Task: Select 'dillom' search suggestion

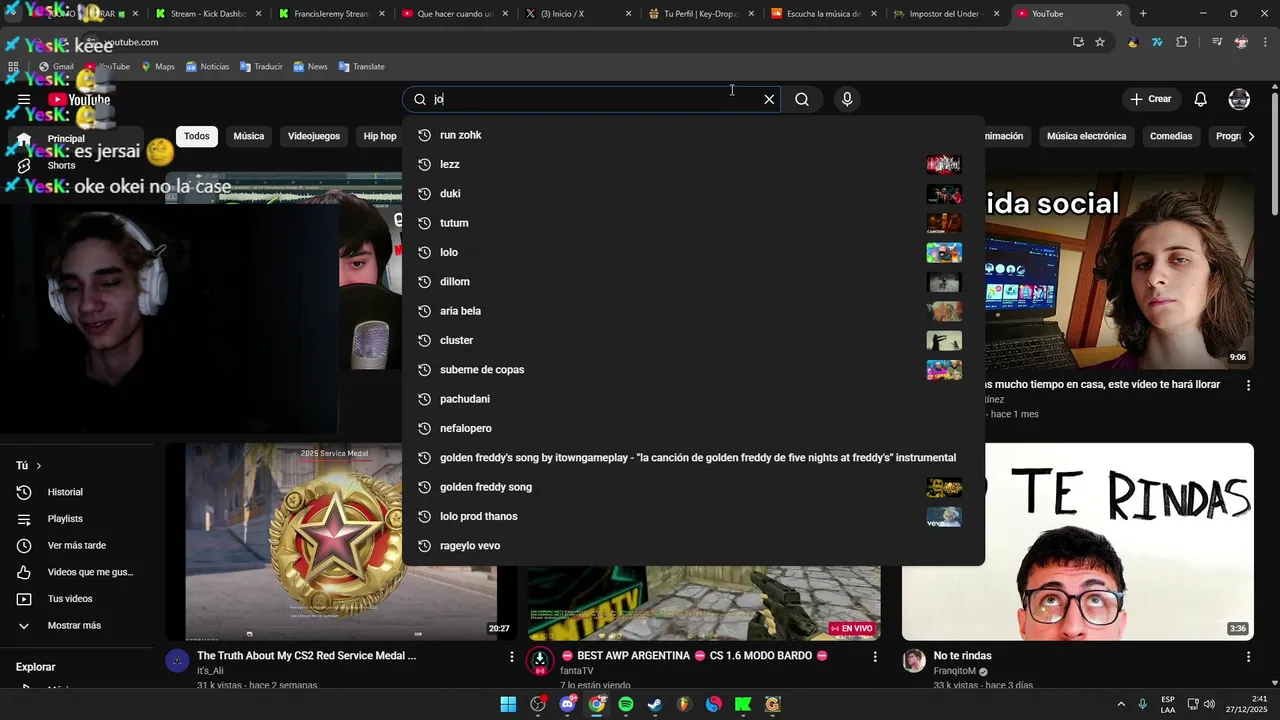Action: [694, 282]
